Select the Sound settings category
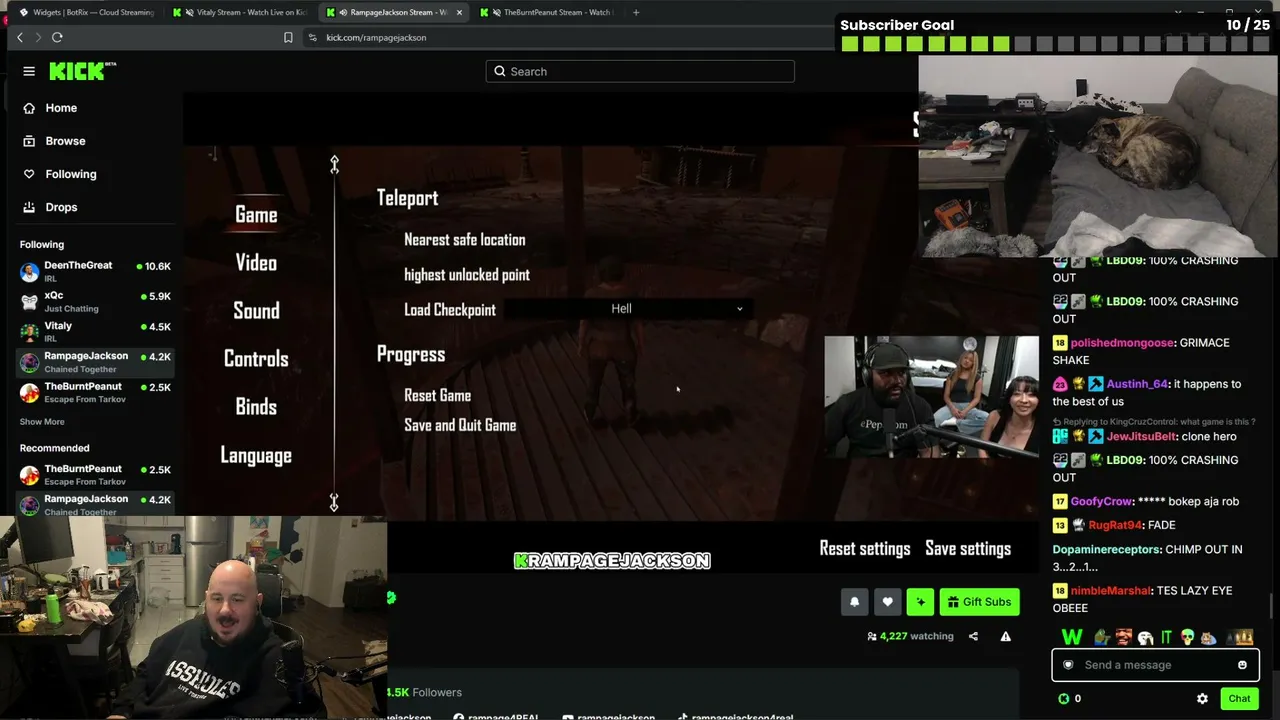This screenshot has height=720, width=1280. tap(256, 311)
